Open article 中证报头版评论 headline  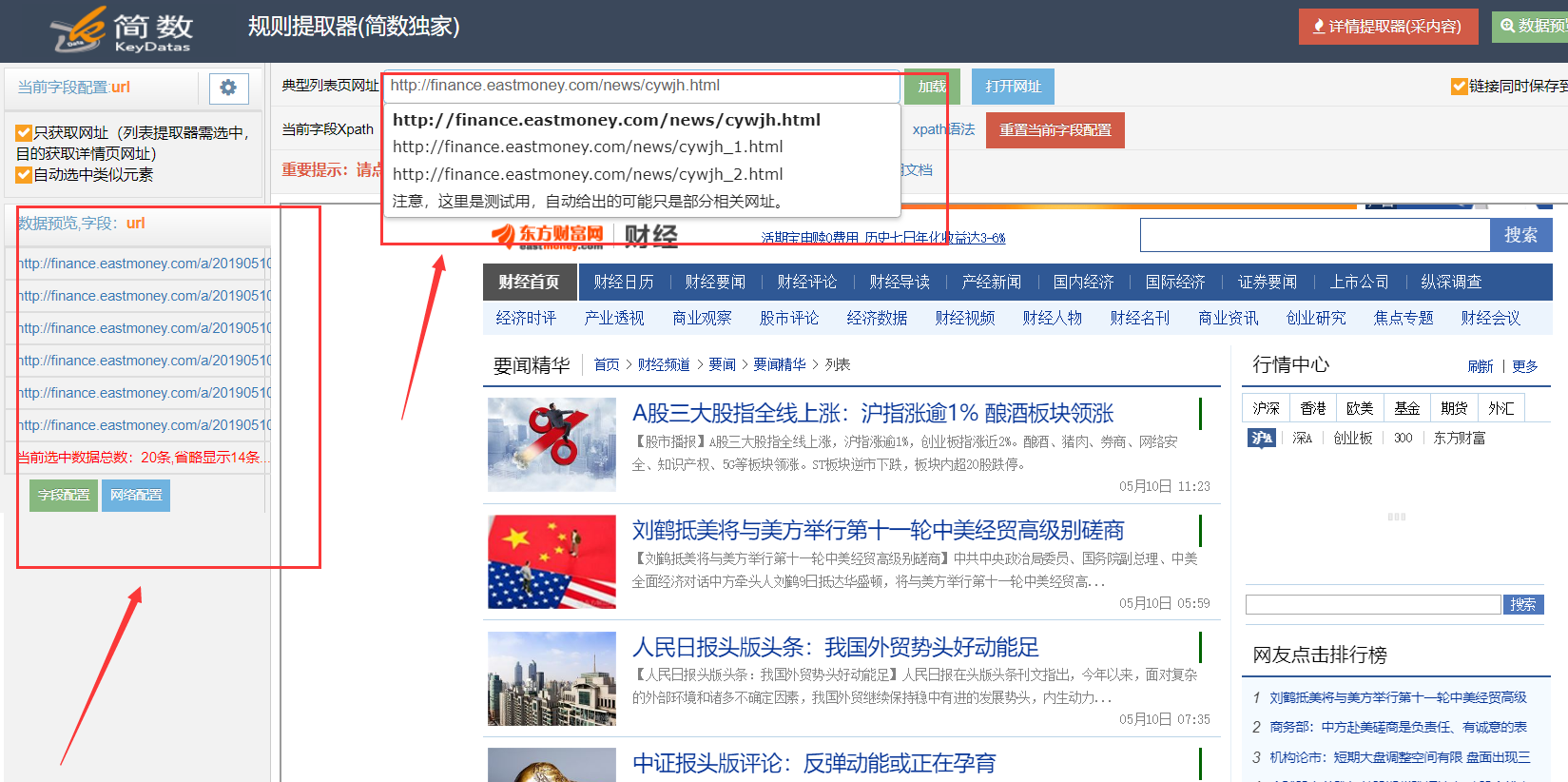point(814,764)
